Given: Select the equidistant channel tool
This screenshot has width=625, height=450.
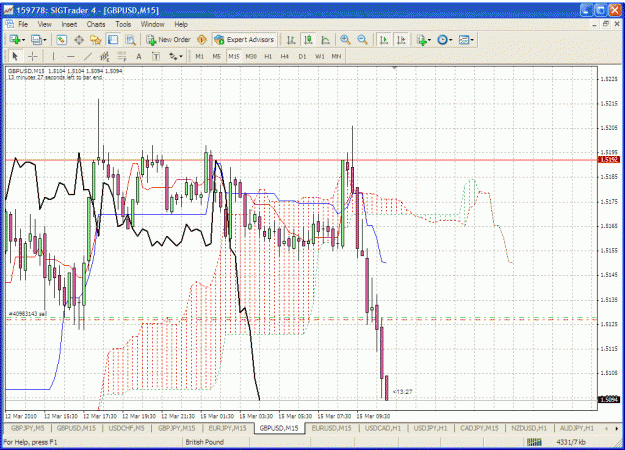Looking at the screenshot, I should pos(105,57).
